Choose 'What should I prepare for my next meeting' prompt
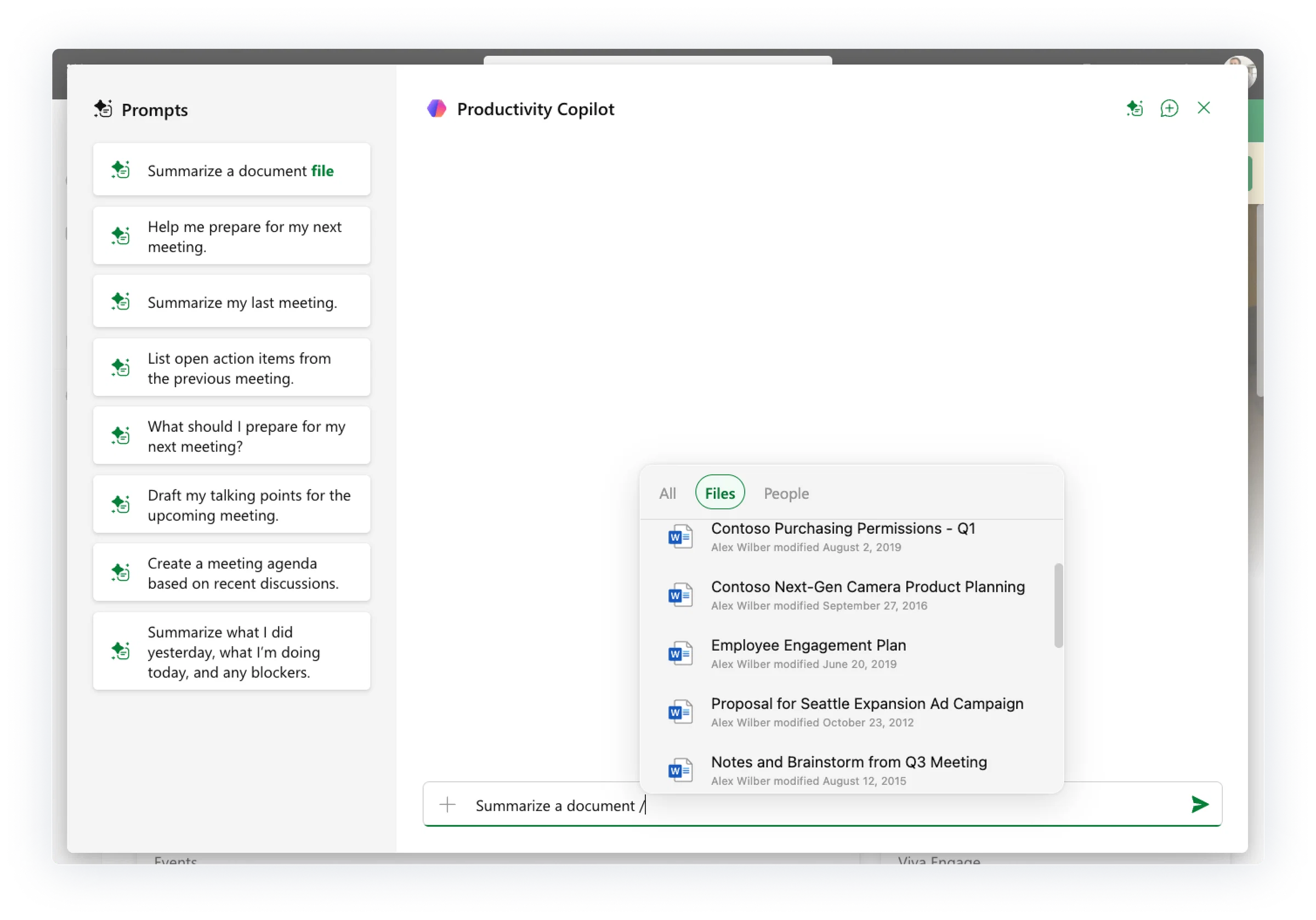Viewport: 1316px width, 920px height. point(231,436)
